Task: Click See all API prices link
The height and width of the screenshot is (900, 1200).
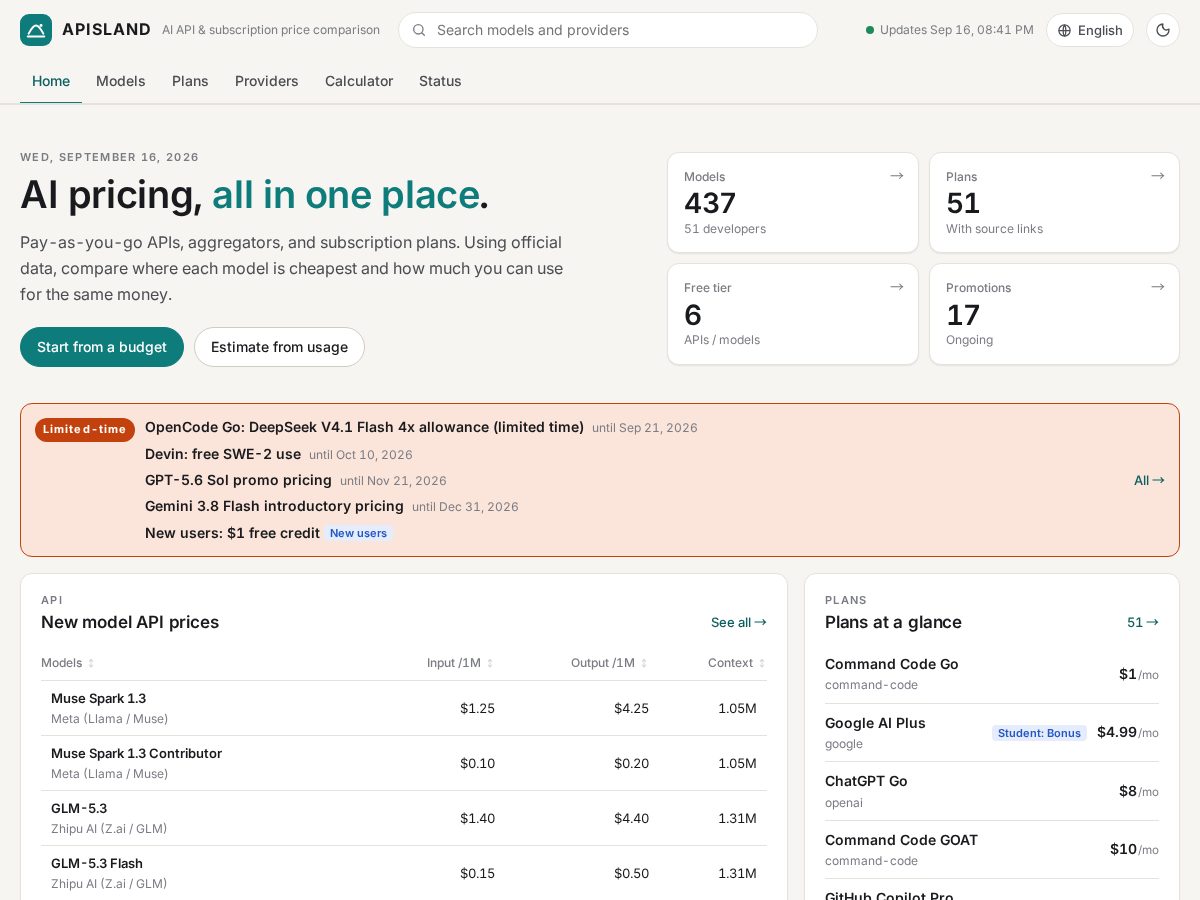Action: [x=739, y=622]
